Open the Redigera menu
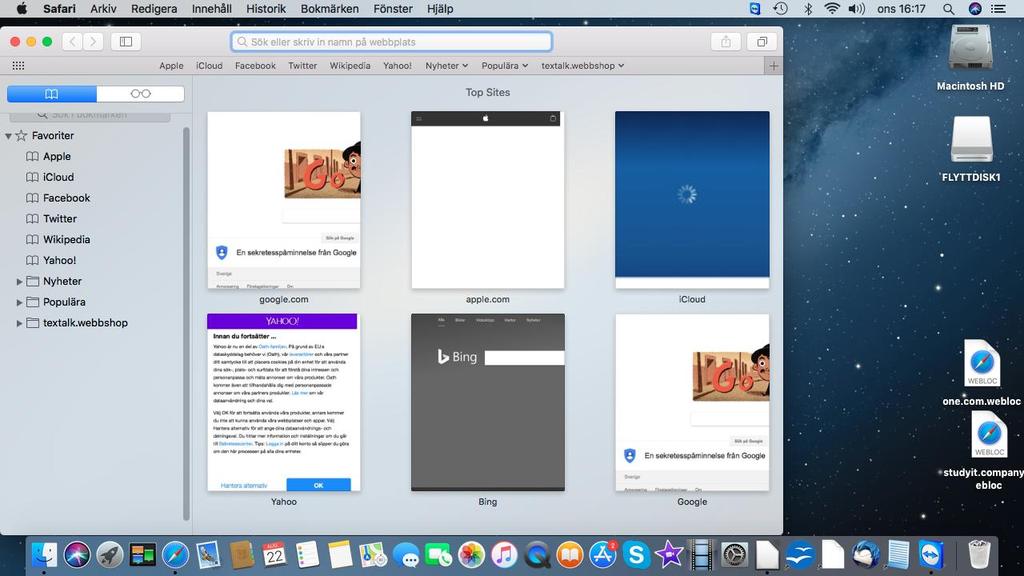The width and height of the screenshot is (1024, 576). pos(154,8)
